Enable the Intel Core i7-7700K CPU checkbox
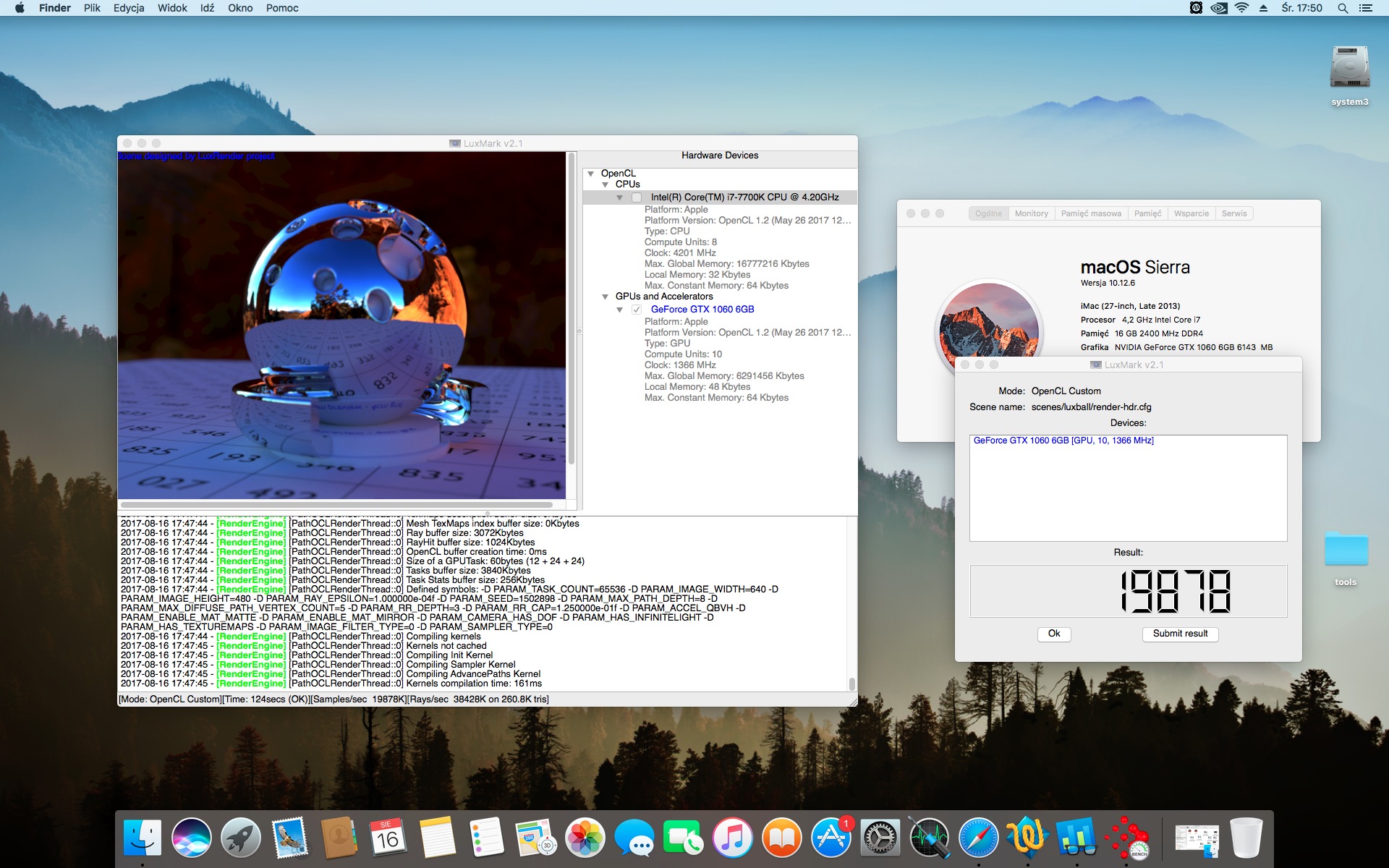Viewport: 1389px width, 868px height. [x=637, y=197]
